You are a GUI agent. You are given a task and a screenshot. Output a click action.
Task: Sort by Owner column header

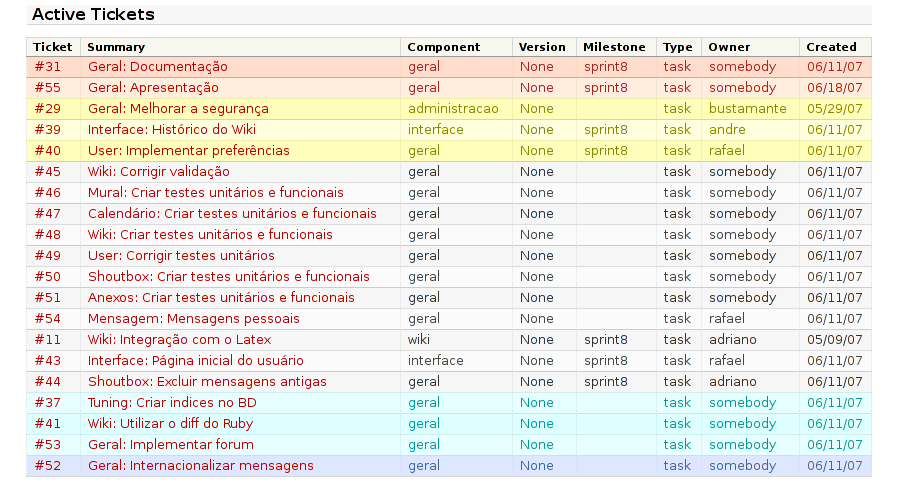(x=730, y=47)
